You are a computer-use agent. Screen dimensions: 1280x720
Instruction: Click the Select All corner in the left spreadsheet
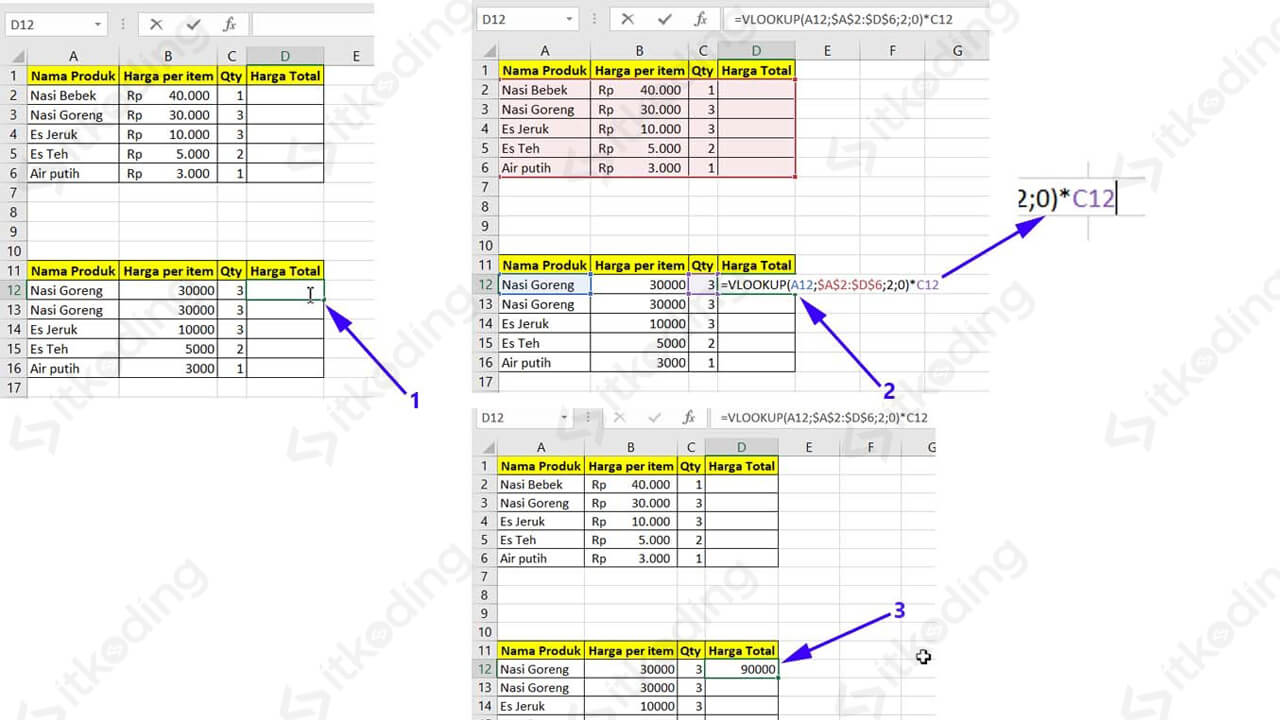tap(13, 57)
